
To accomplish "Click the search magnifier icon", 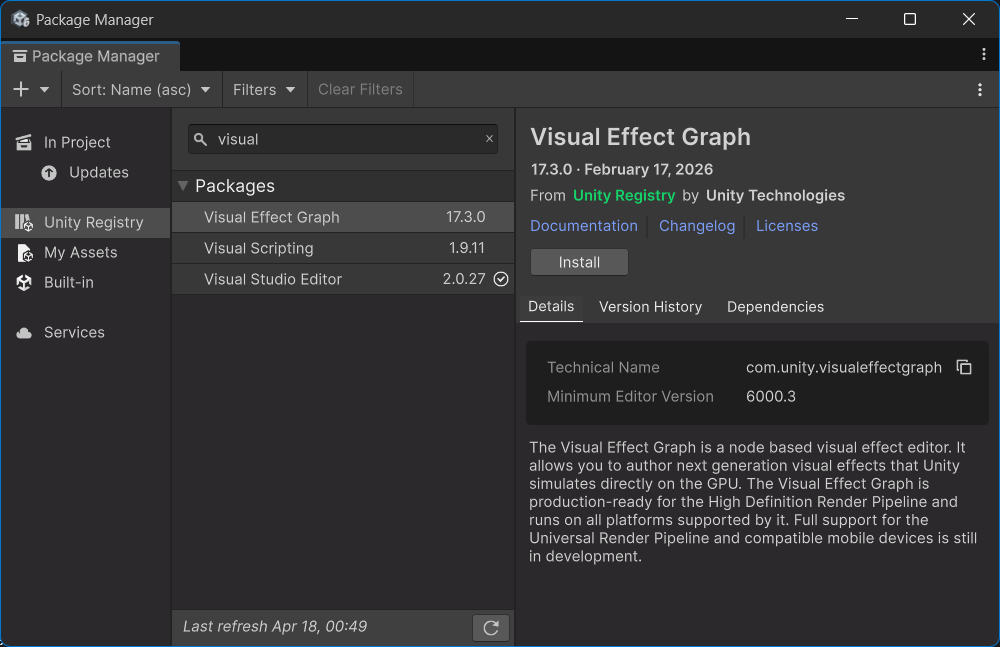I will pos(200,139).
